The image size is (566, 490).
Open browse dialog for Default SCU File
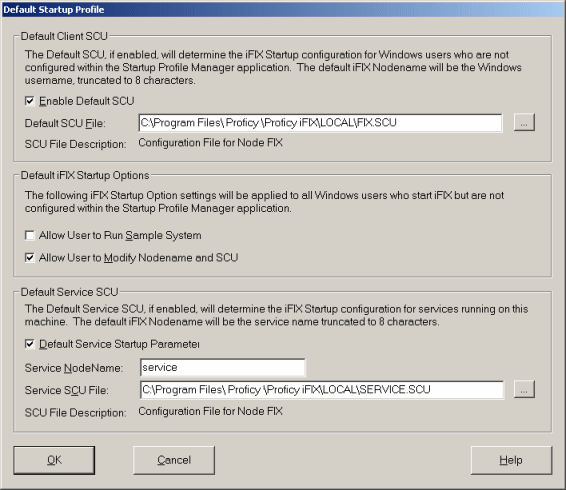(524, 123)
